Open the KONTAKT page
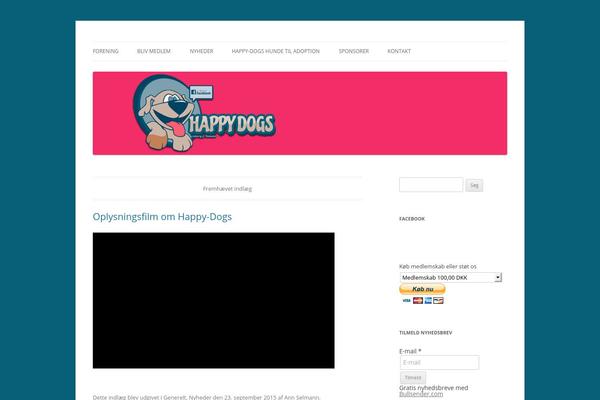The height and width of the screenshot is (400, 600). pyautogui.click(x=399, y=51)
